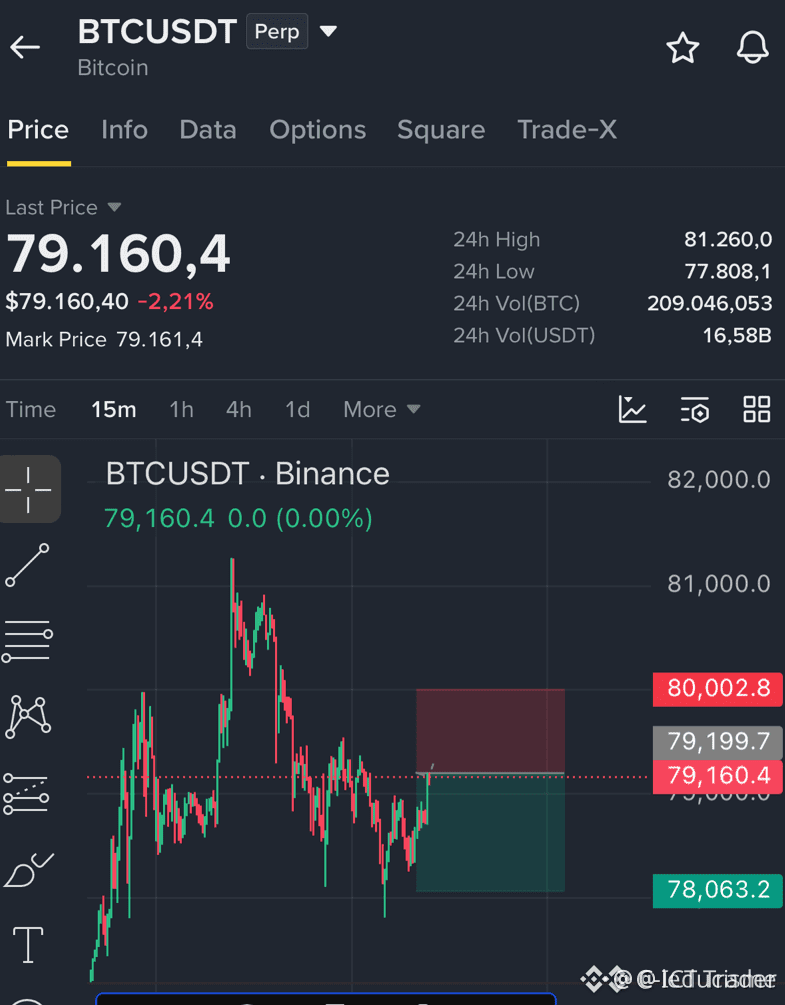Click the 79,160.4 current price axis label
The image size is (785, 1005).
pos(718,776)
